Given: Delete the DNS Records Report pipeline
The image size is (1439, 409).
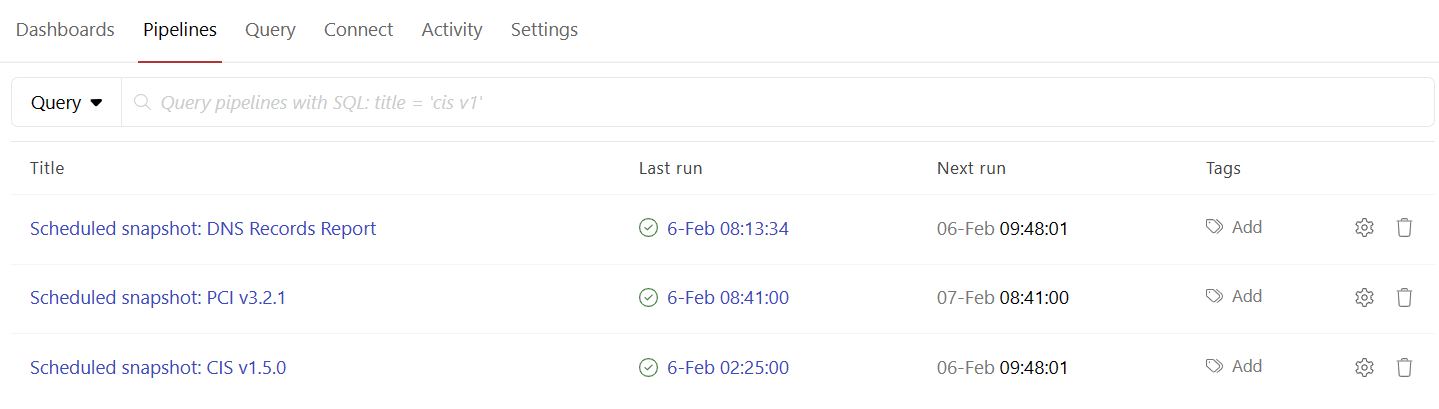Looking at the screenshot, I should pos(1404,228).
